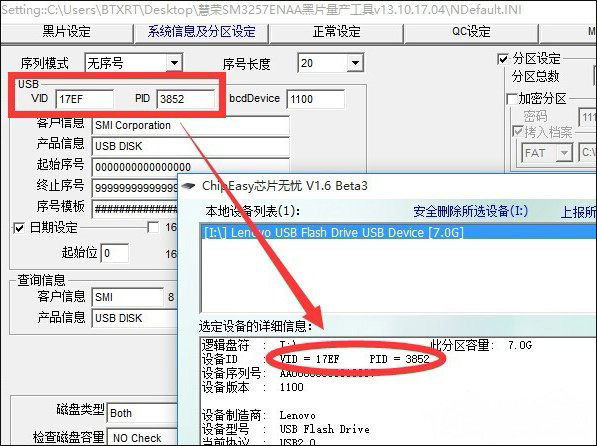597x446 pixels.
Task: Click the copy-file path field starting C:\
Action: [x=588, y=153]
